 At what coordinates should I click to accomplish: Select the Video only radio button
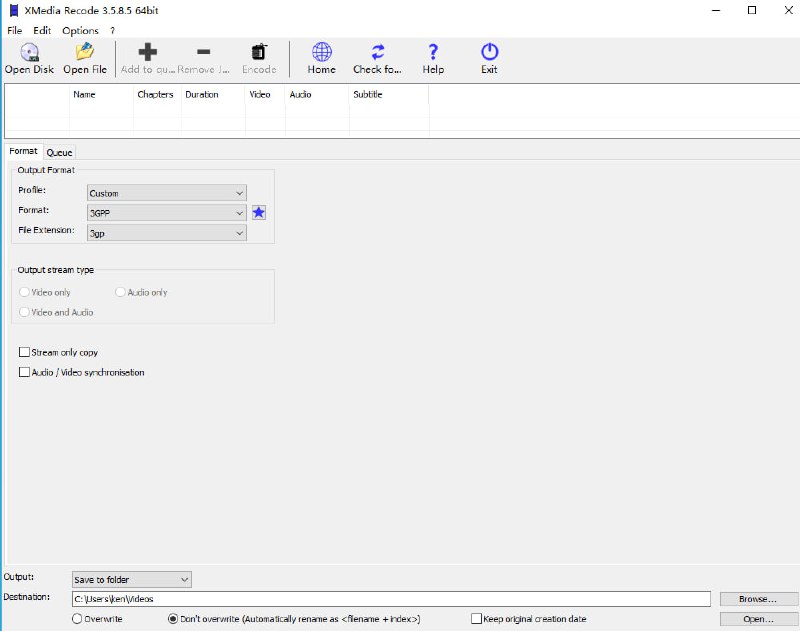pyautogui.click(x=24, y=292)
